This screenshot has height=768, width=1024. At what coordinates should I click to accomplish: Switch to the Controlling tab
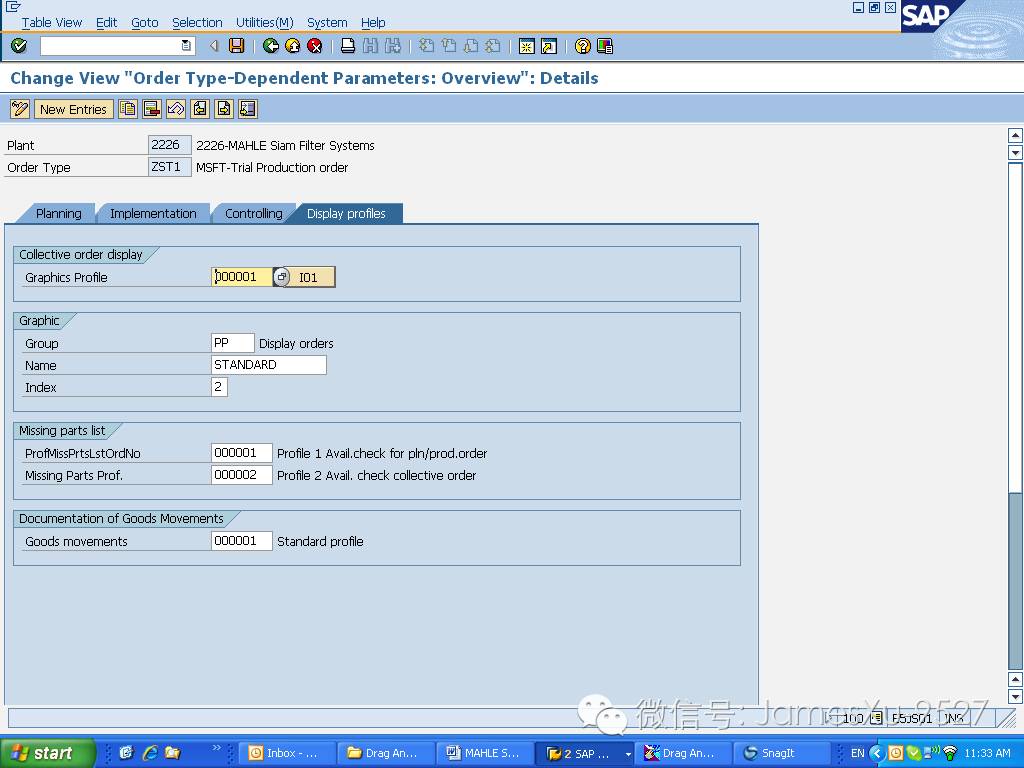(x=253, y=214)
